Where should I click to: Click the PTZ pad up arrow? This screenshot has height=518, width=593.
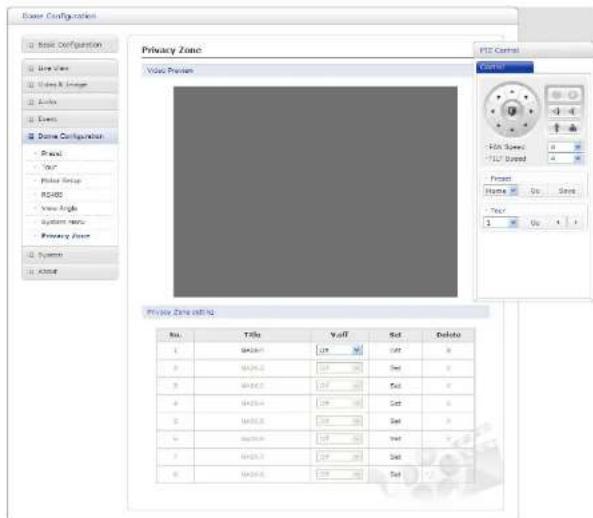point(512,92)
